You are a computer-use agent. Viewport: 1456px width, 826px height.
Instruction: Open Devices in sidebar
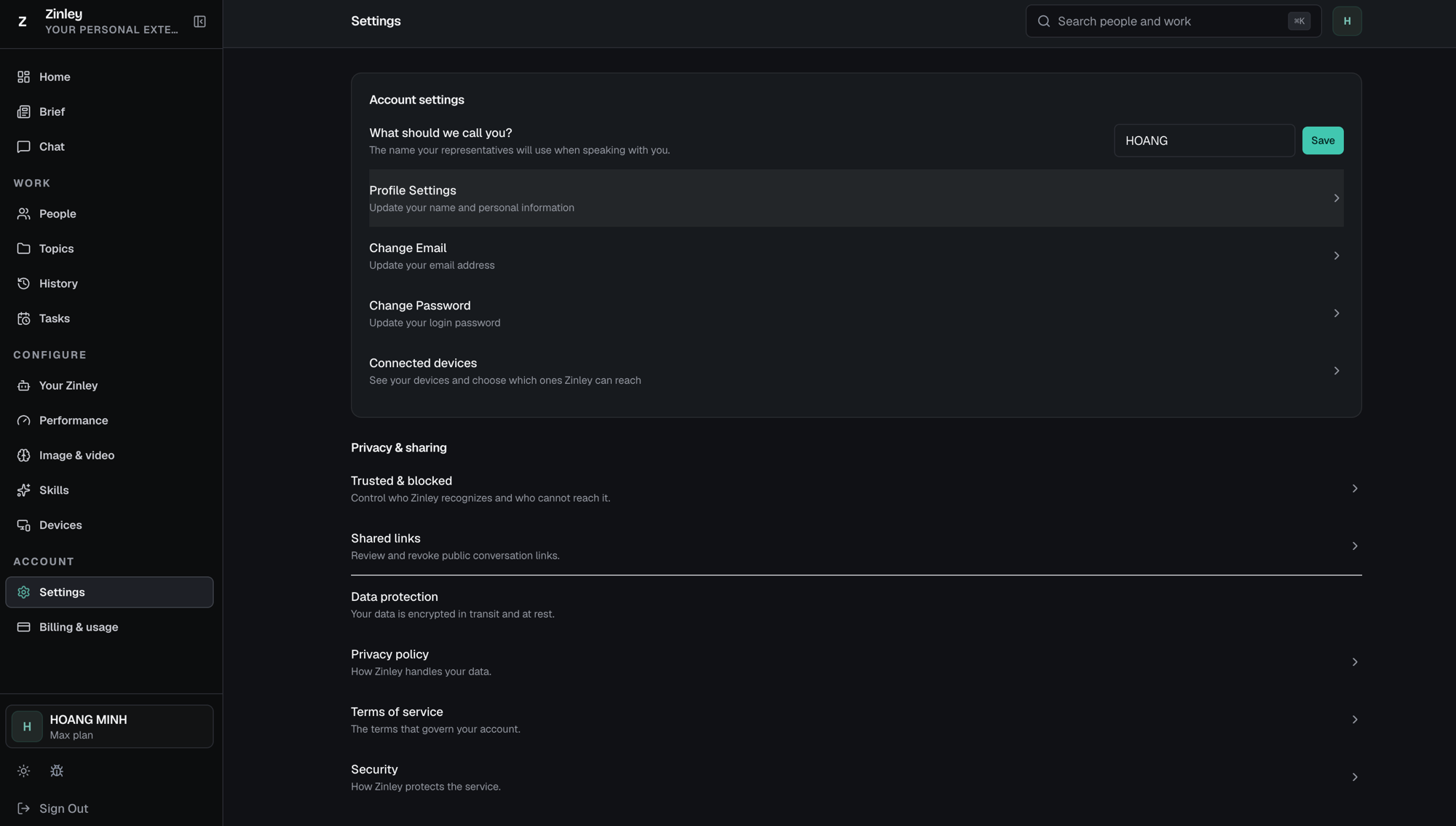tap(109, 525)
